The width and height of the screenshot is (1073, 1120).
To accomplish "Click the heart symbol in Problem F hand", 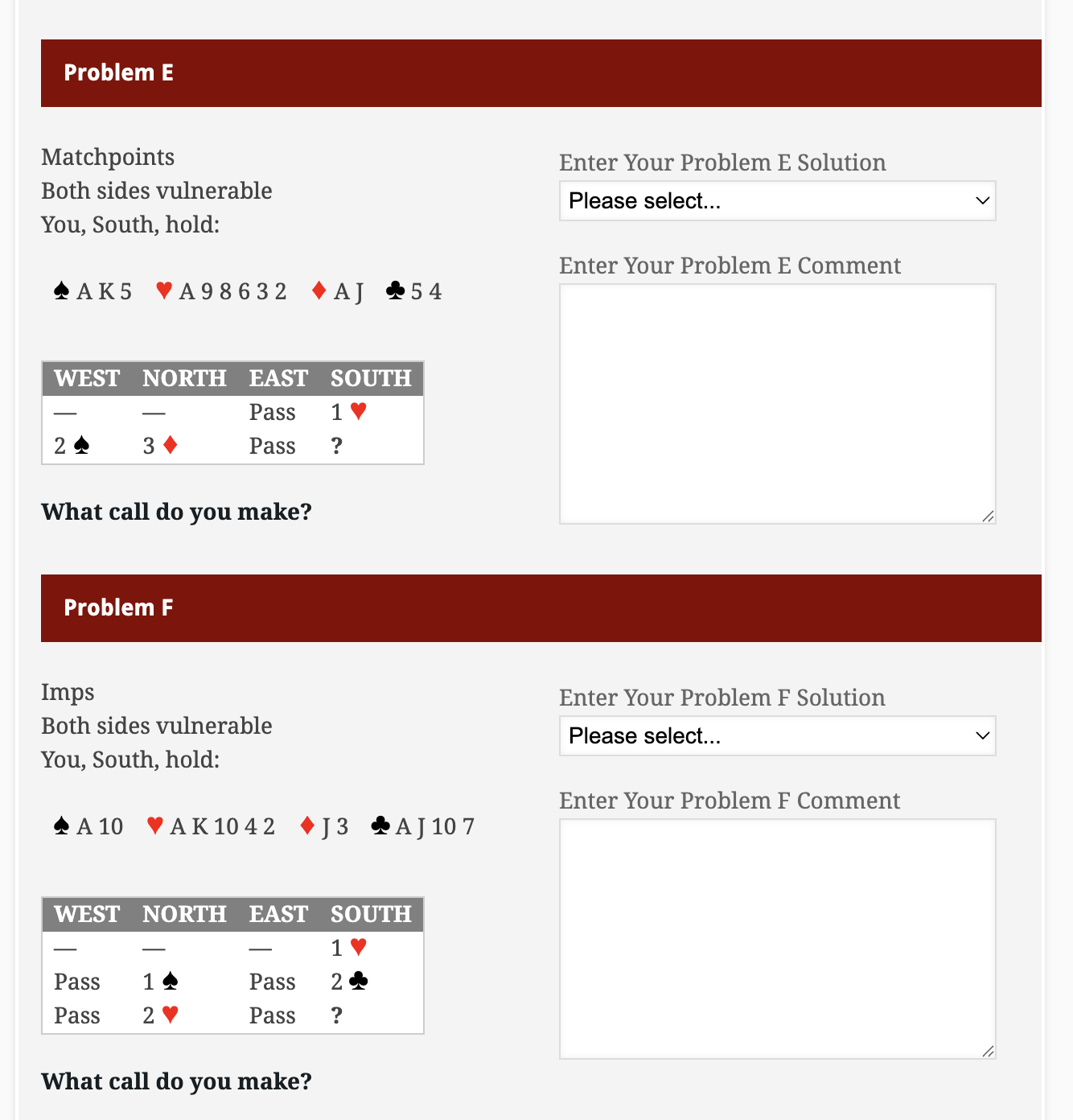I will pyautogui.click(x=155, y=826).
